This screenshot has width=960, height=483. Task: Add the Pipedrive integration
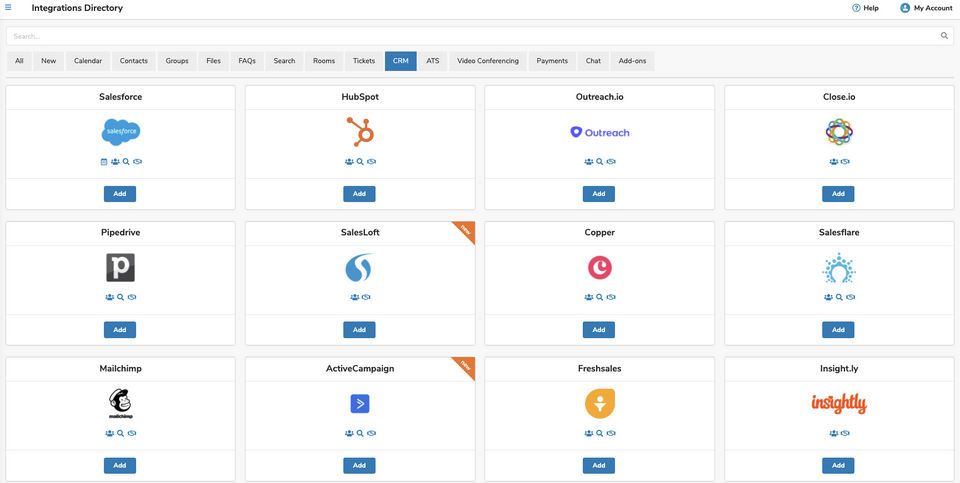(120, 330)
